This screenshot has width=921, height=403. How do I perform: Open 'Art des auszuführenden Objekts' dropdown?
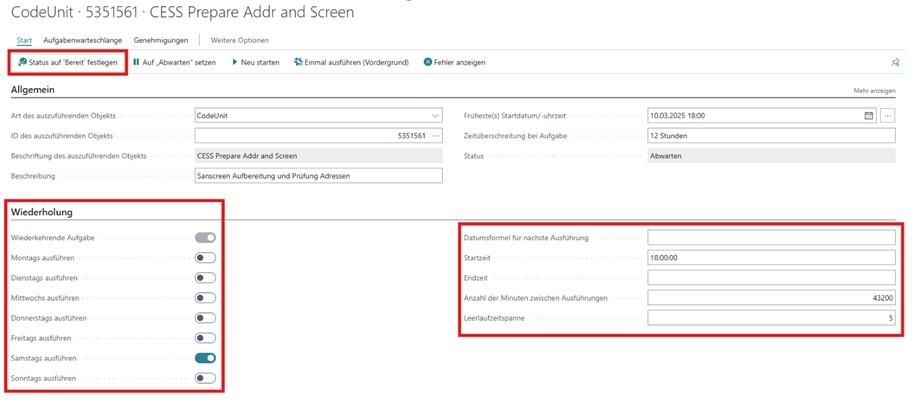(434, 115)
